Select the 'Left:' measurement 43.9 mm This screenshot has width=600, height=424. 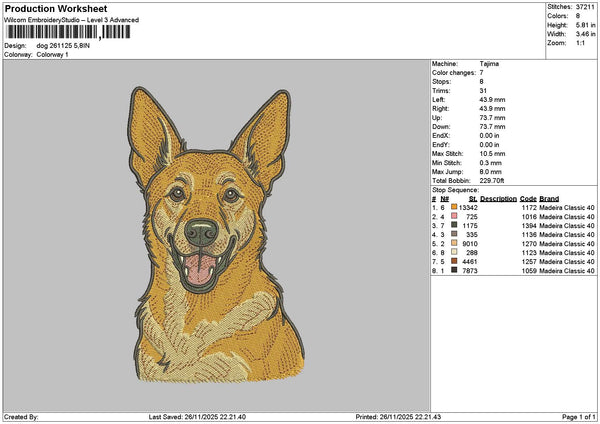[492, 100]
